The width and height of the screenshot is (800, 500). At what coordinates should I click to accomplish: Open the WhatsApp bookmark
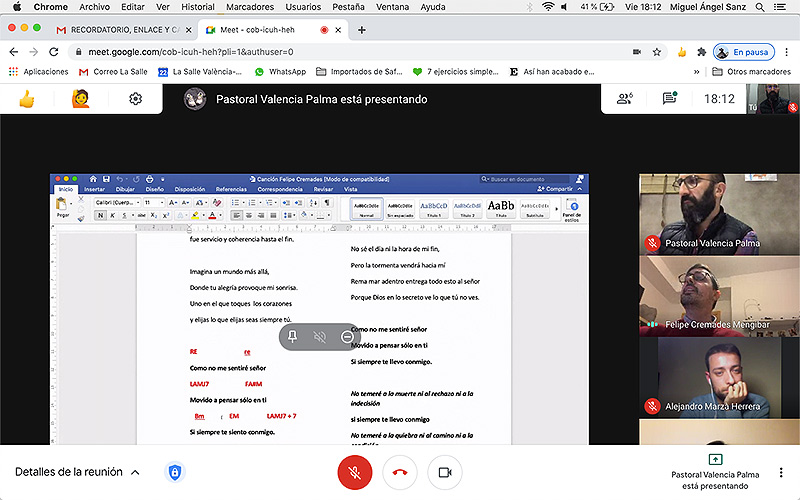click(280, 72)
